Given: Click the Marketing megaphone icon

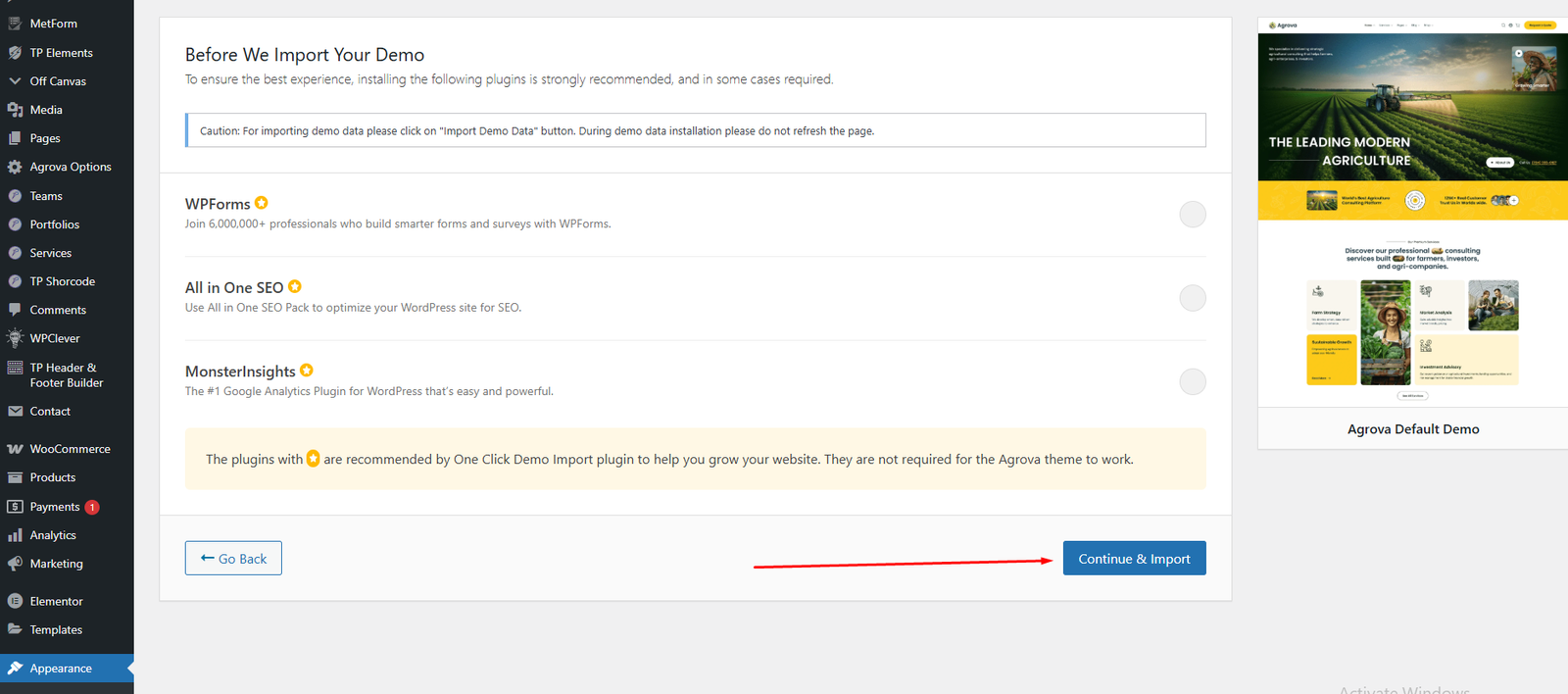Looking at the screenshot, I should click(15, 564).
